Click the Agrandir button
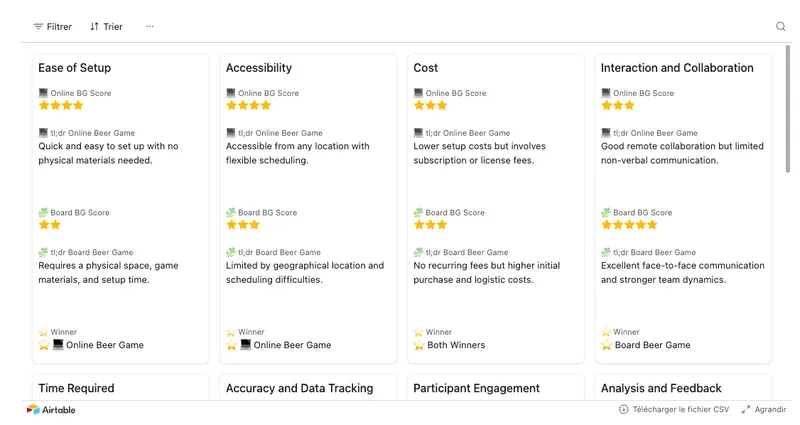The height and width of the screenshot is (425, 800). coord(764,410)
